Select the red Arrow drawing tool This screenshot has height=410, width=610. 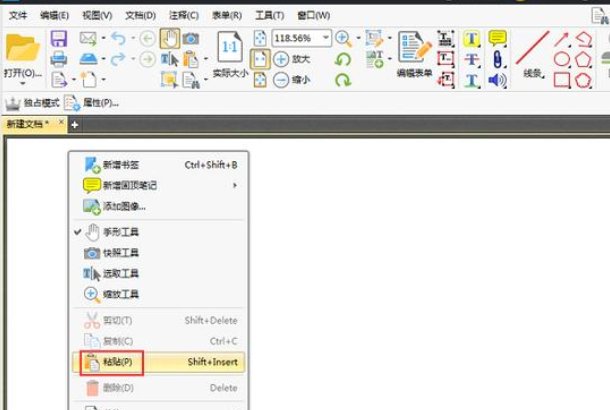click(x=561, y=39)
